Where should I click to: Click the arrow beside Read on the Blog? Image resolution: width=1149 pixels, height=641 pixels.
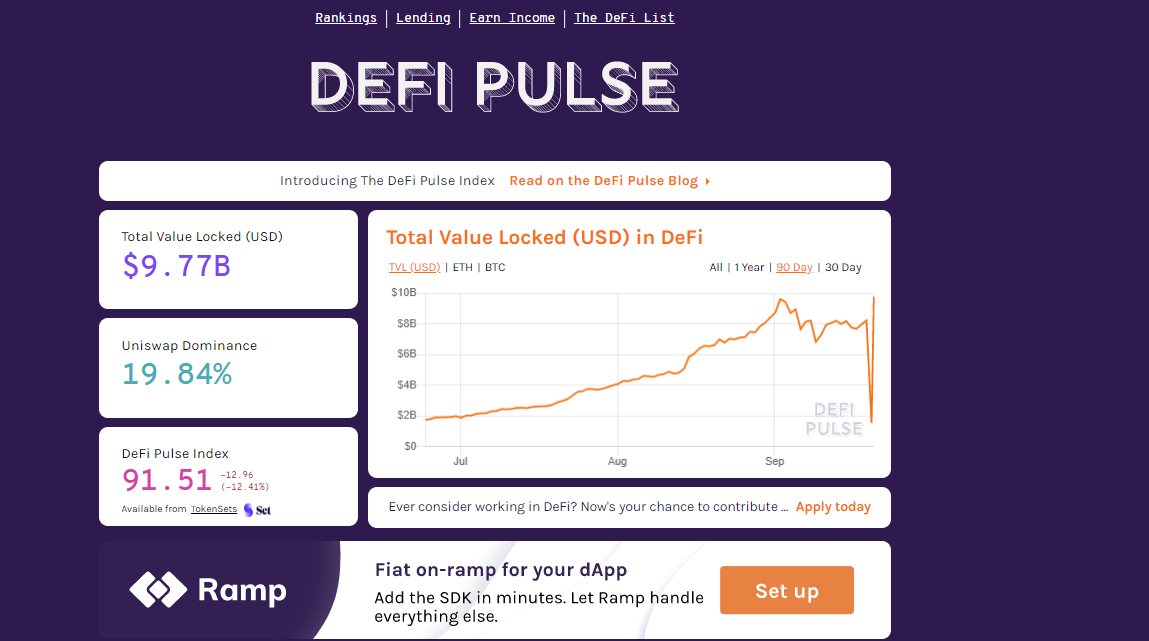707,181
